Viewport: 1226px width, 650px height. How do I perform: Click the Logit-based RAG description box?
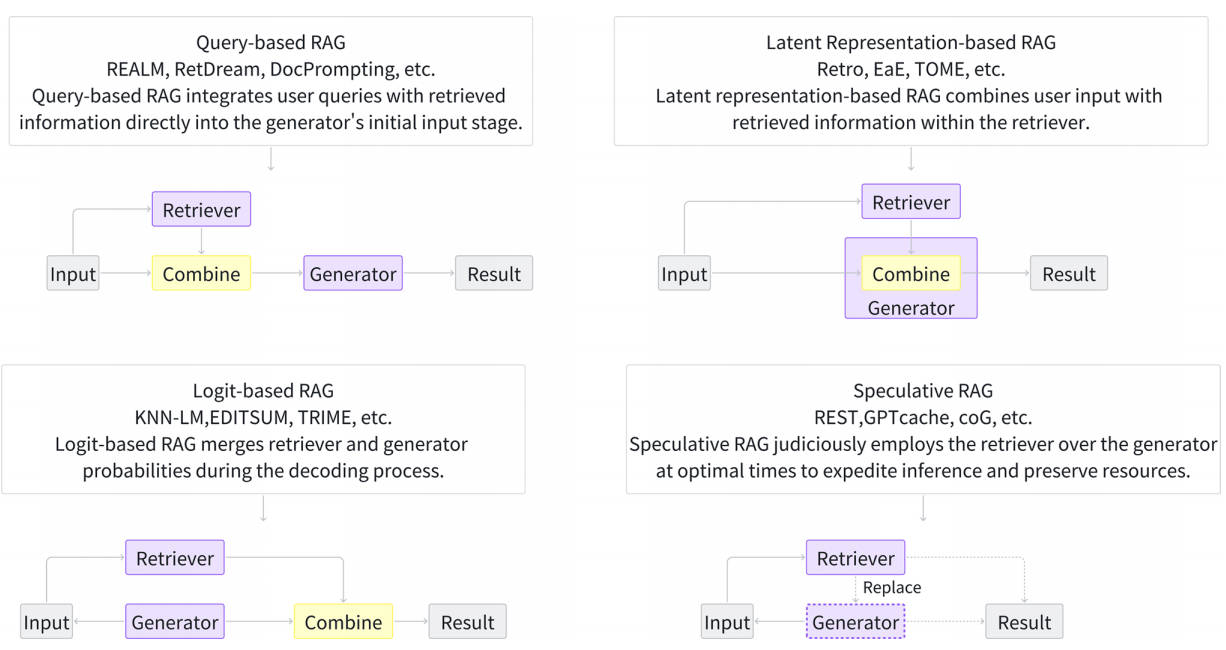click(263, 429)
